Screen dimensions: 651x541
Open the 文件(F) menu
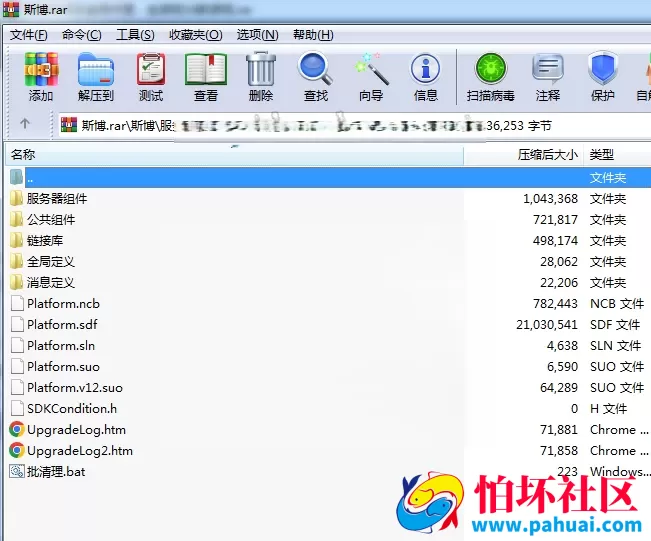tap(28, 35)
